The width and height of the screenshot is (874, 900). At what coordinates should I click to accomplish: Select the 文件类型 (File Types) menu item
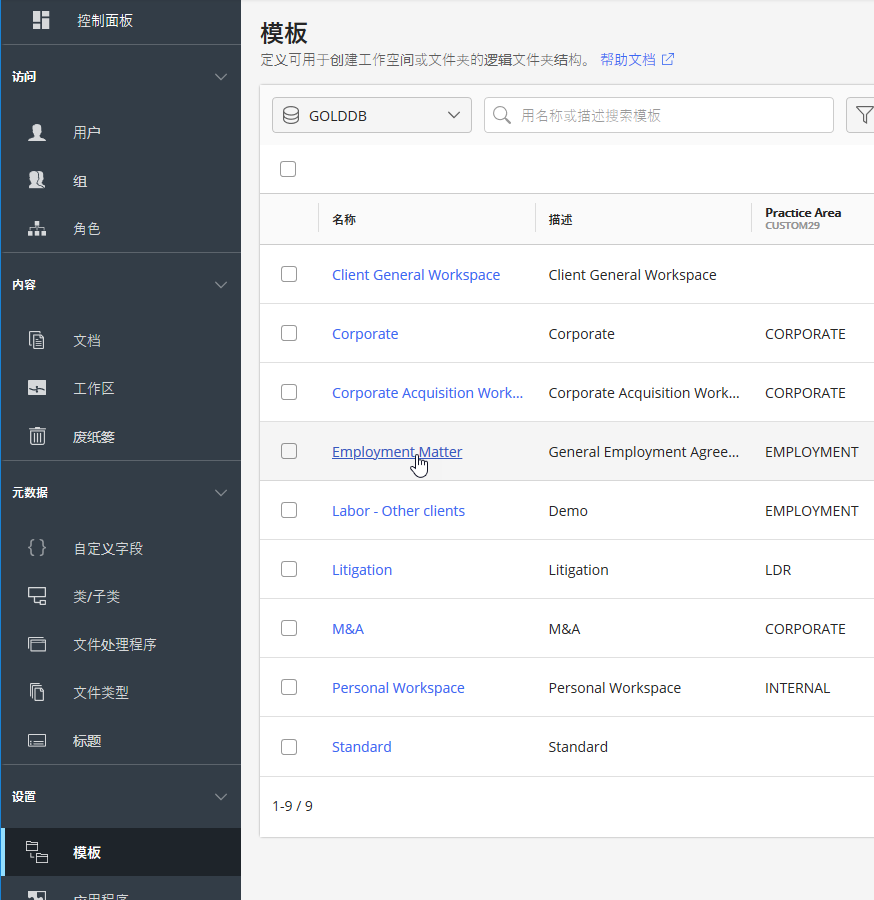[x=100, y=692]
